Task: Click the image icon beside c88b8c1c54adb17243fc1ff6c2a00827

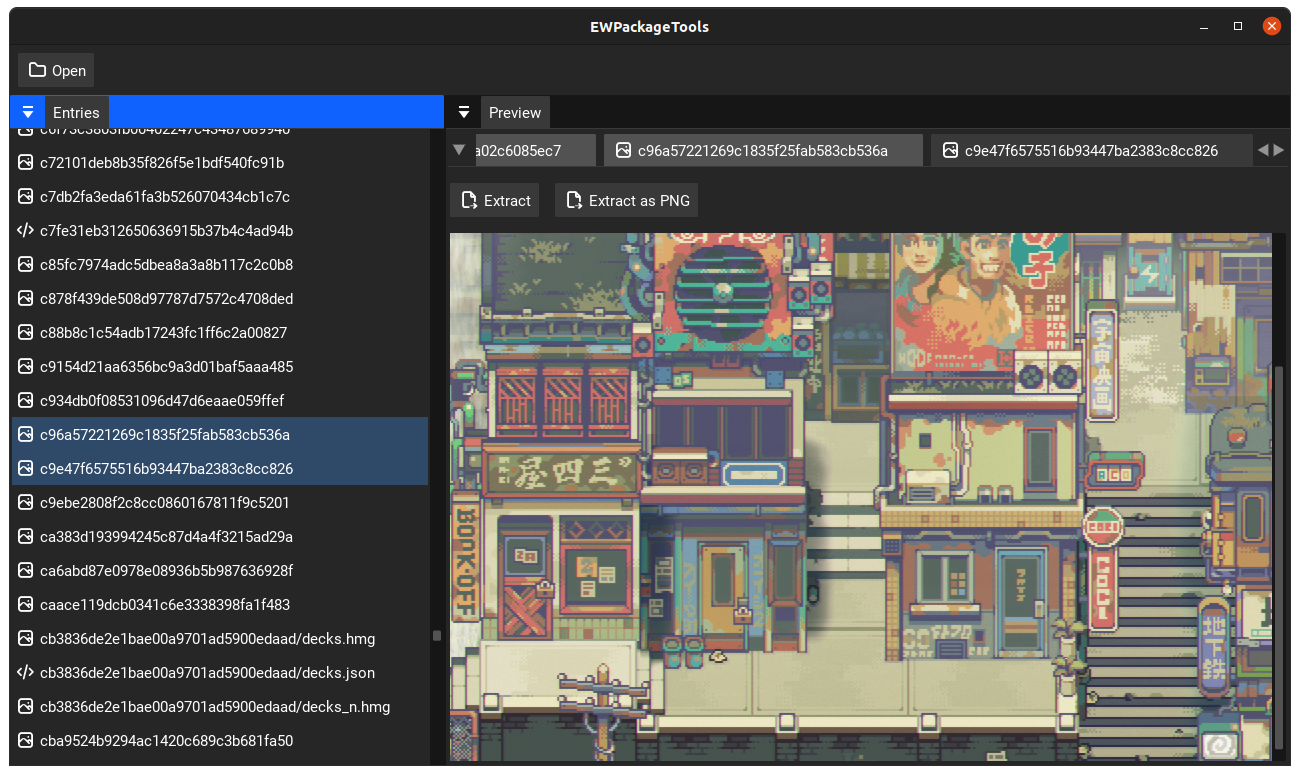Action: (x=26, y=332)
